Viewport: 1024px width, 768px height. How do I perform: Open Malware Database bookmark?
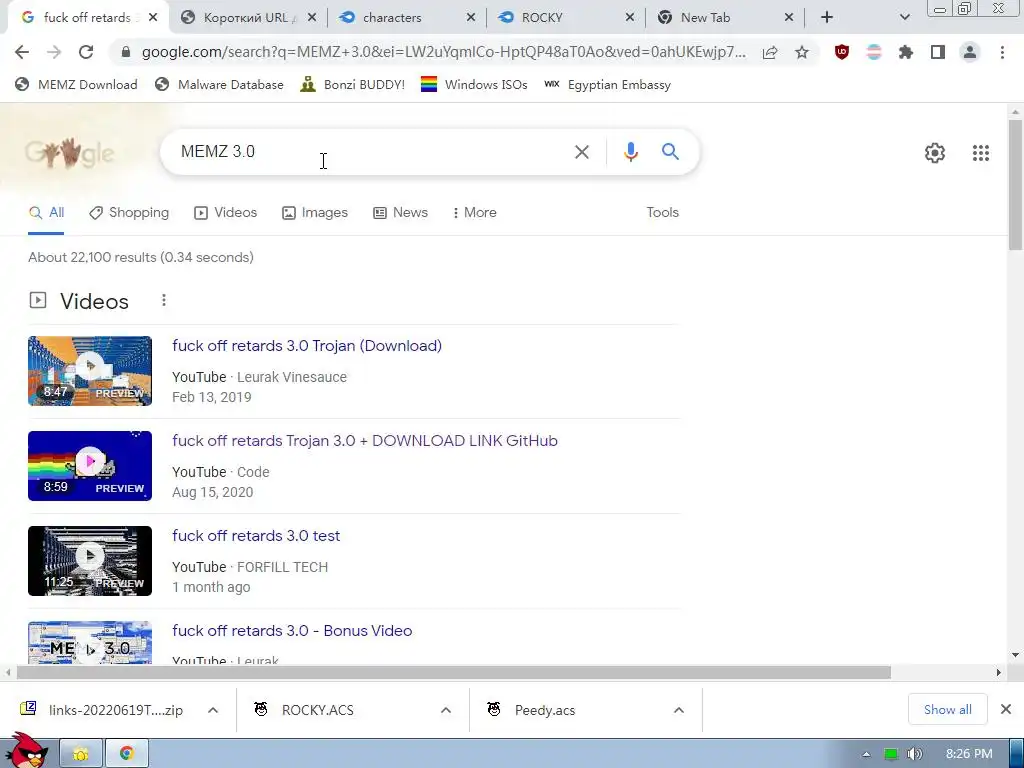pos(219,84)
